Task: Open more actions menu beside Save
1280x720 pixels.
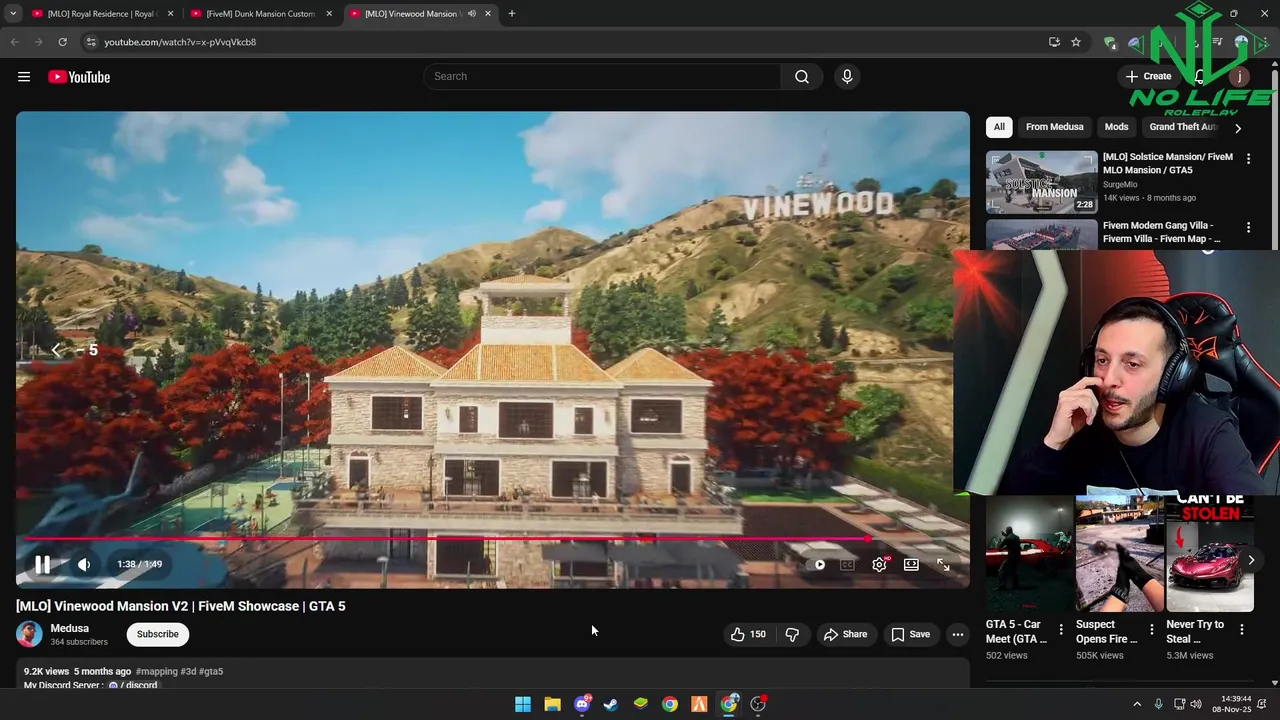Action: tap(957, 634)
